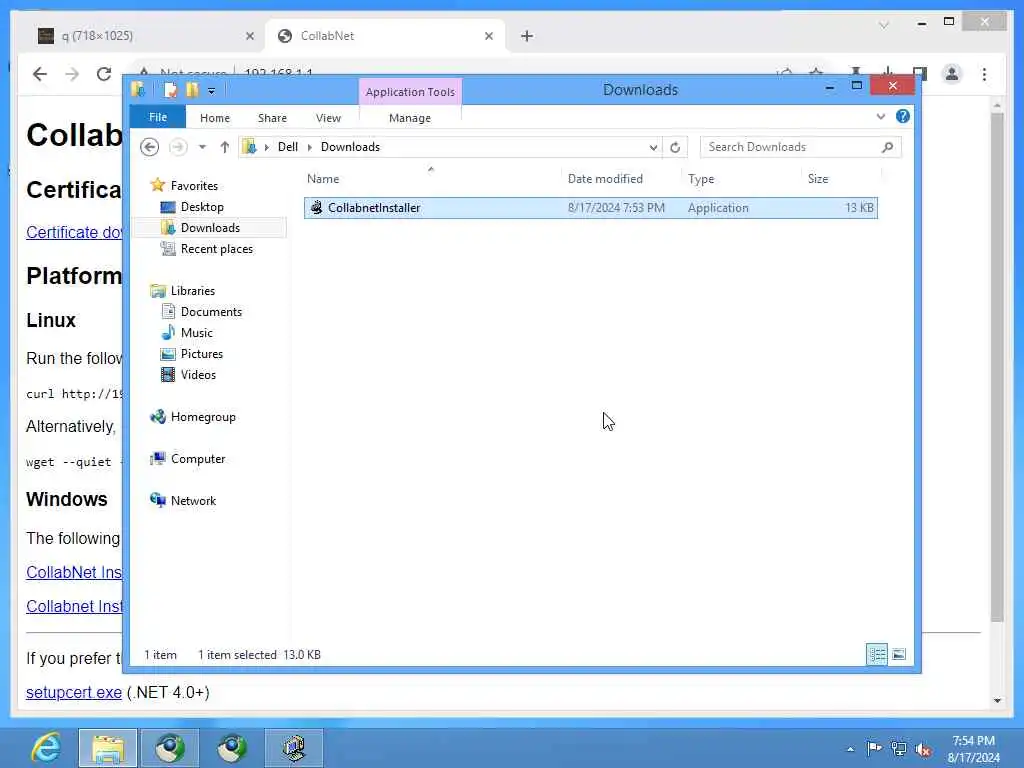Click the Properties quick access toolbar icon
This screenshot has height=768, width=1024.
tap(170, 89)
